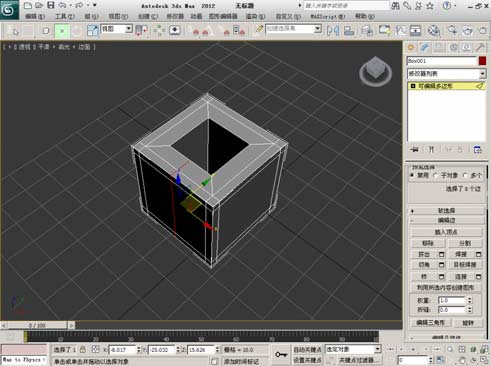Open the 编辑(E) menu

pyautogui.click(x=35, y=16)
